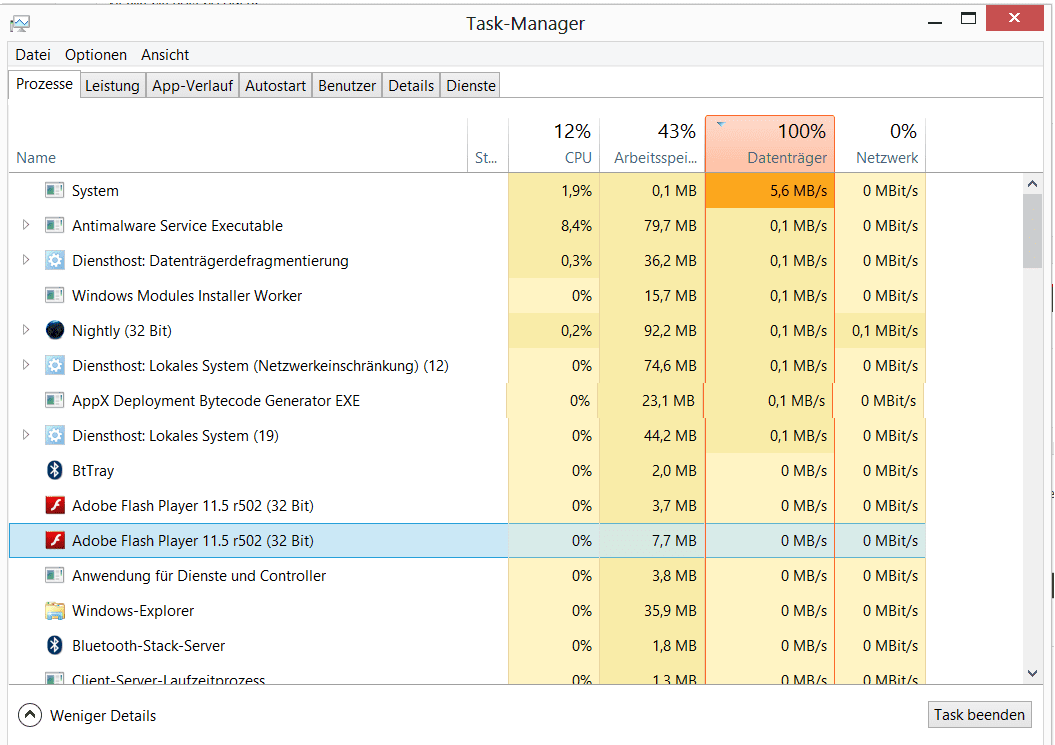Click the Task beenden button
This screenshot has width=1055, height=745.
(979, 715)
